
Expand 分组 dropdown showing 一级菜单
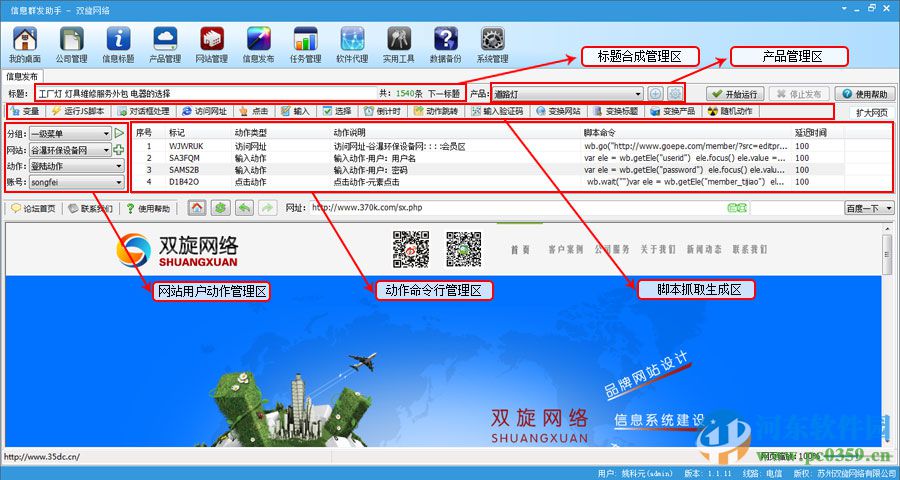(106, 134)
